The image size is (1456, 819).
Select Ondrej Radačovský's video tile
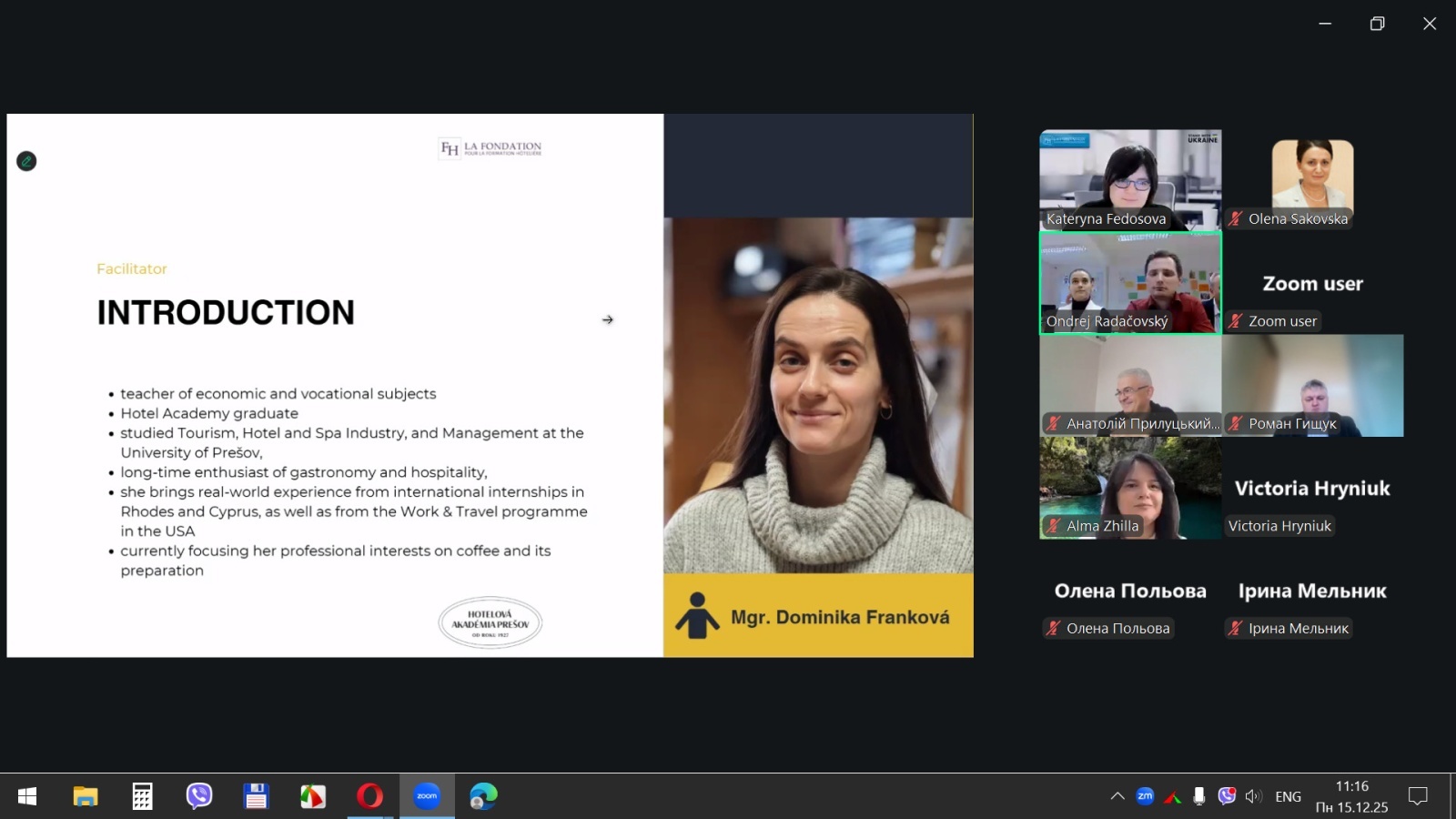(1130, 282)
